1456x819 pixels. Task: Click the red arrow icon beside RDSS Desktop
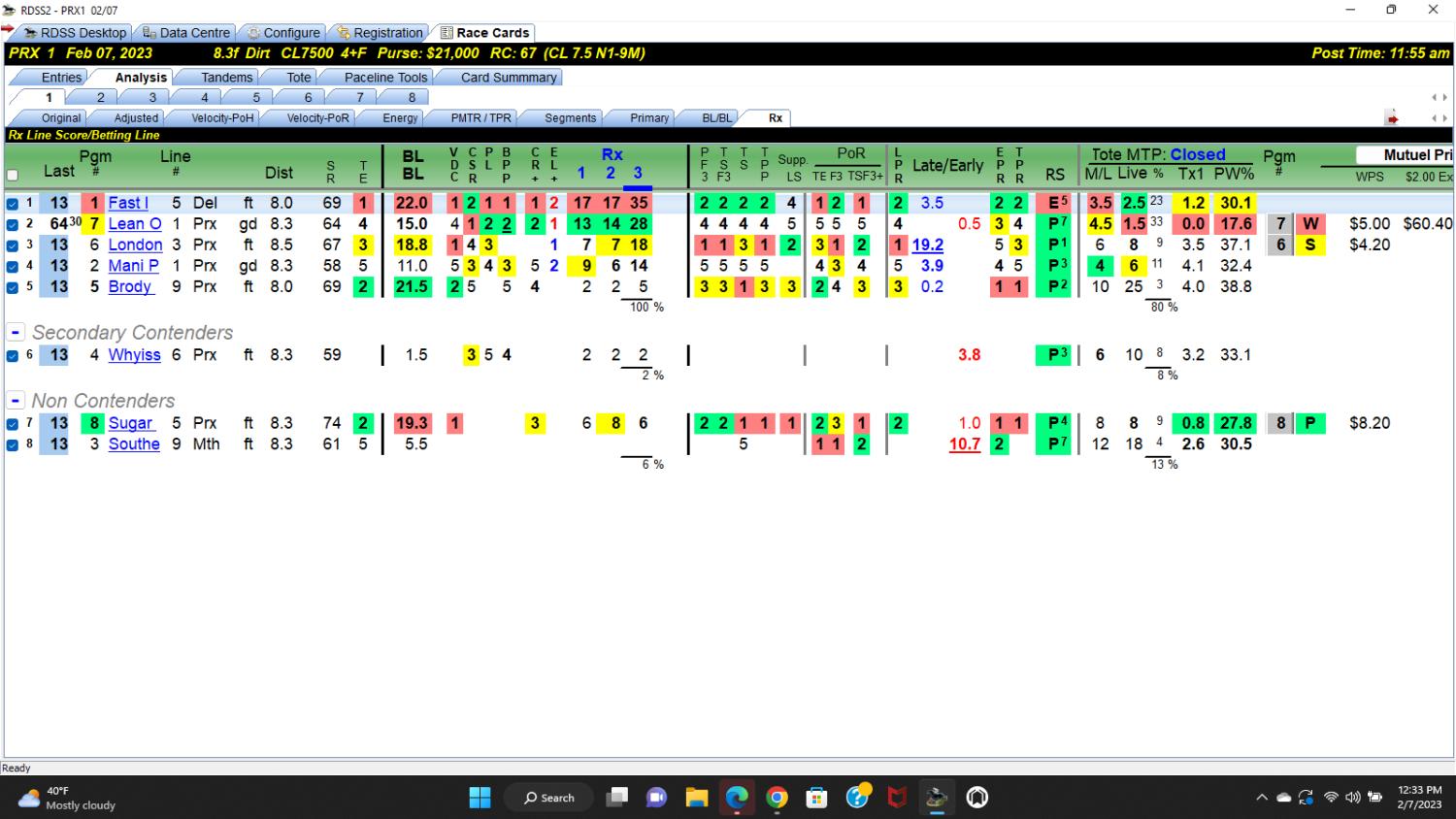click(8, 29)
